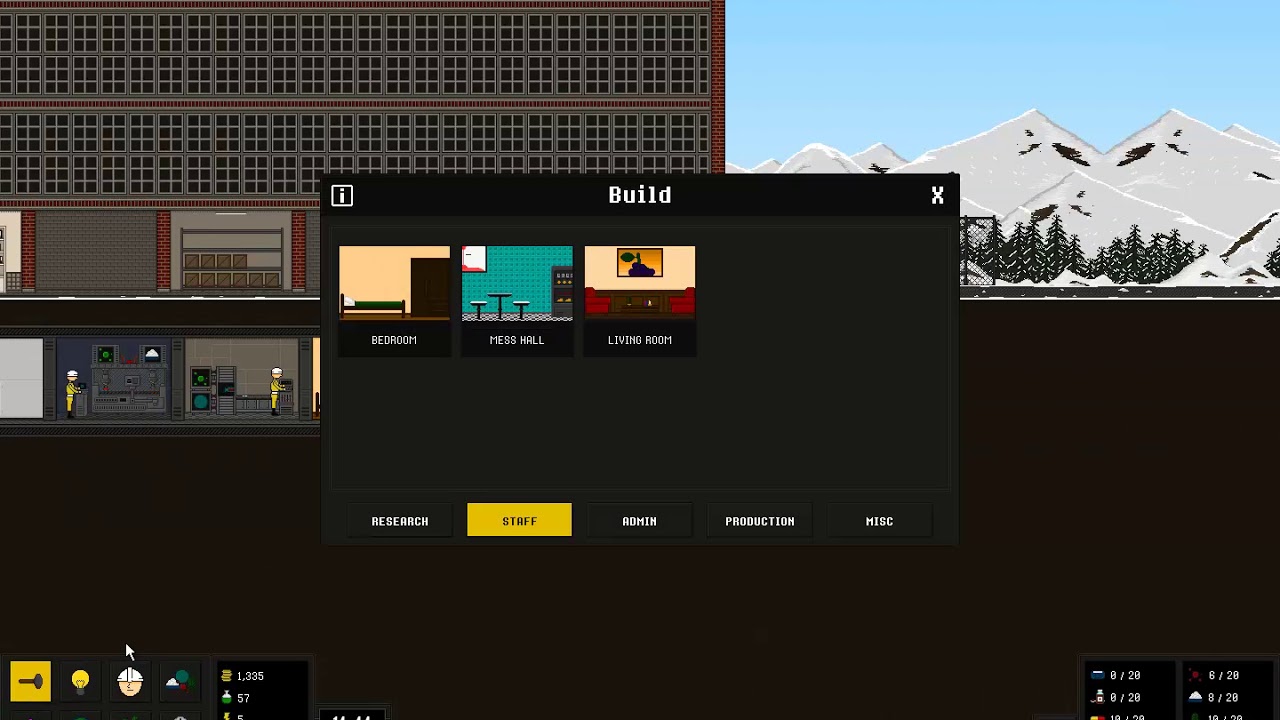Click the Build panel title
Image resolution: width=1280 pixels, height=720 pixels.
tap(640, 195)
